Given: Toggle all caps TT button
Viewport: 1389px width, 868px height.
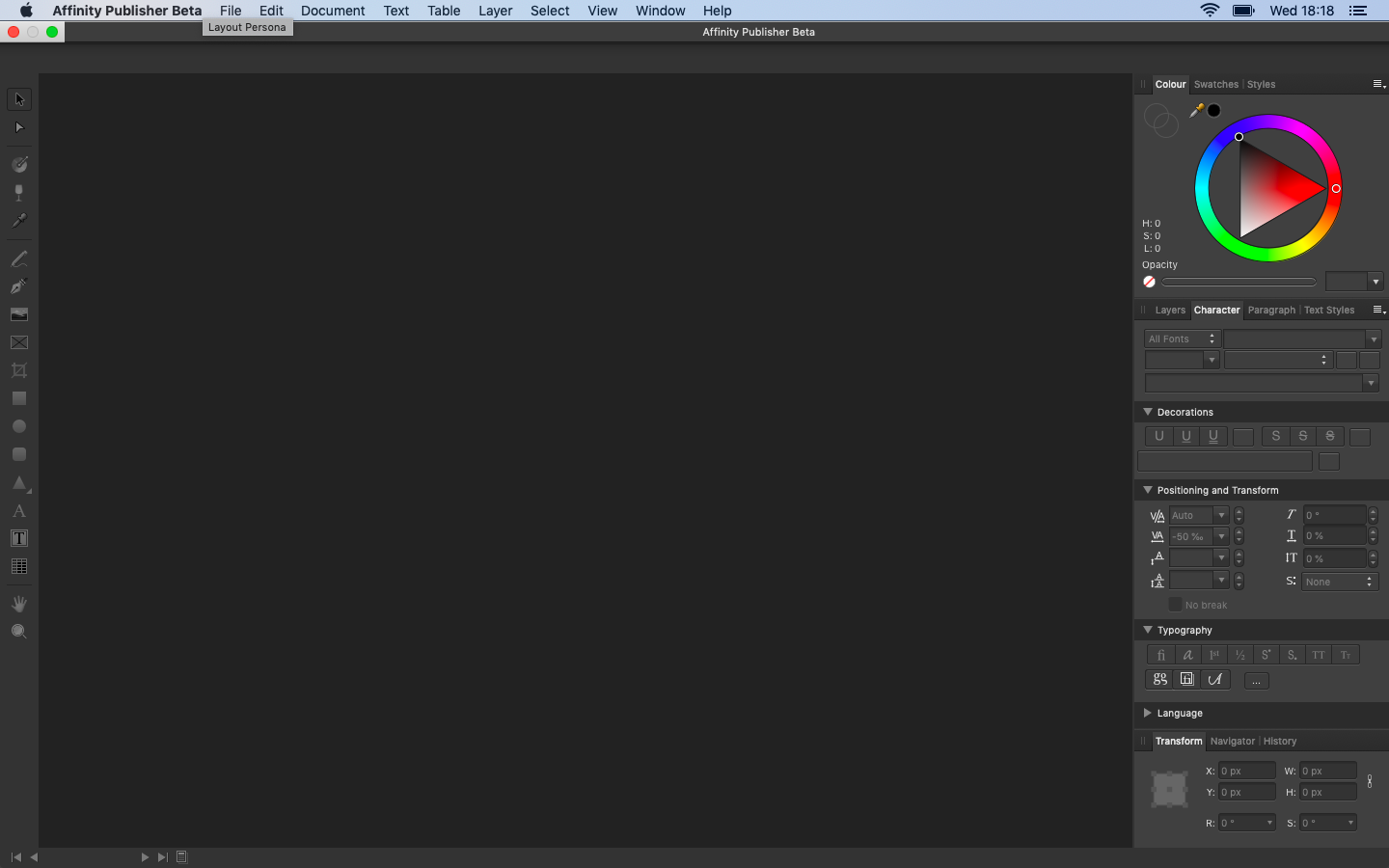Looking at the screenshot, I should [x=1319, y=655].
